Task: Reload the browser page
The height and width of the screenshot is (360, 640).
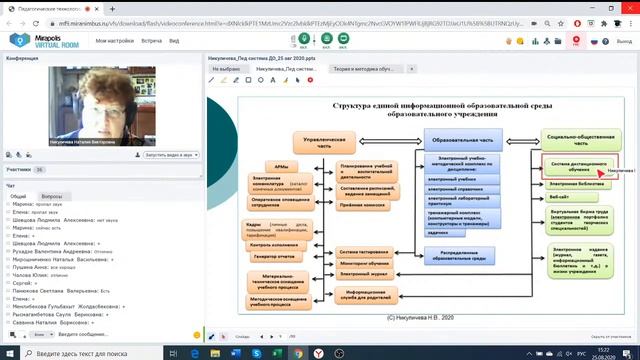Action: coord(36,24)
